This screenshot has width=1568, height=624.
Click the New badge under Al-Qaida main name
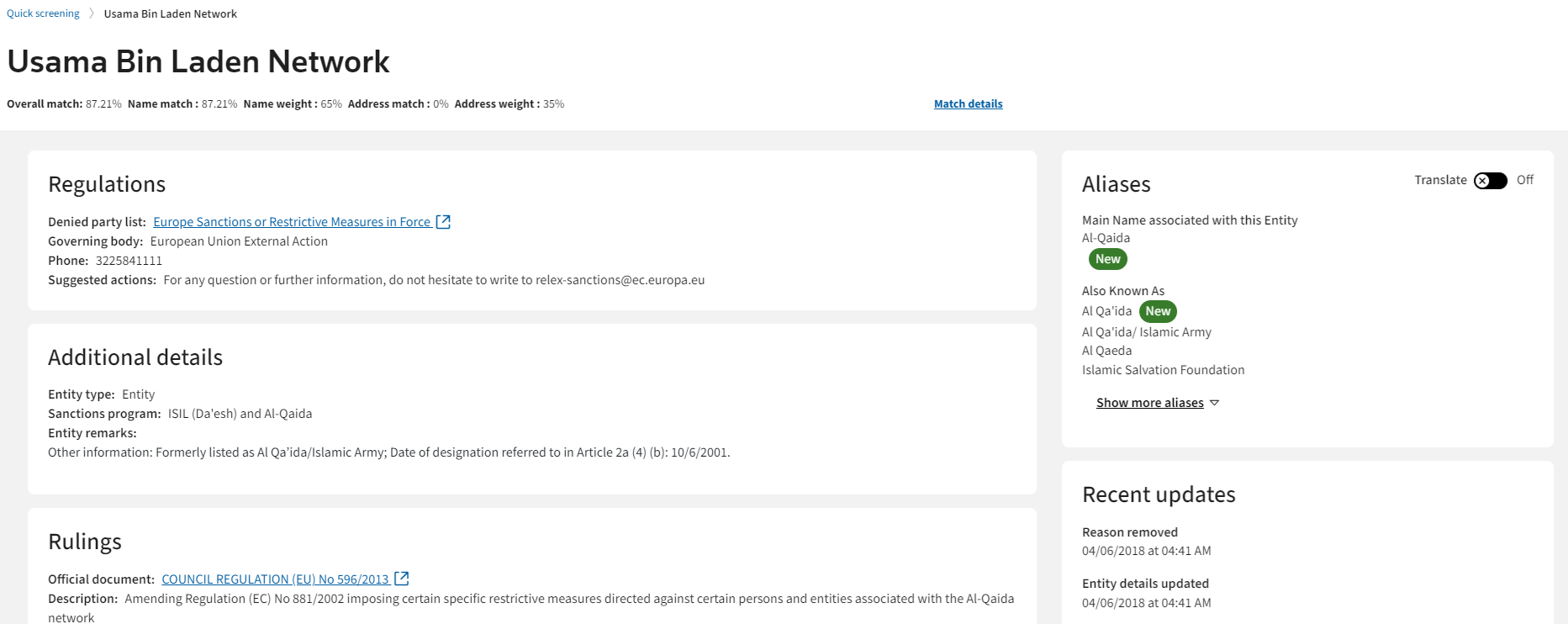1107,259
